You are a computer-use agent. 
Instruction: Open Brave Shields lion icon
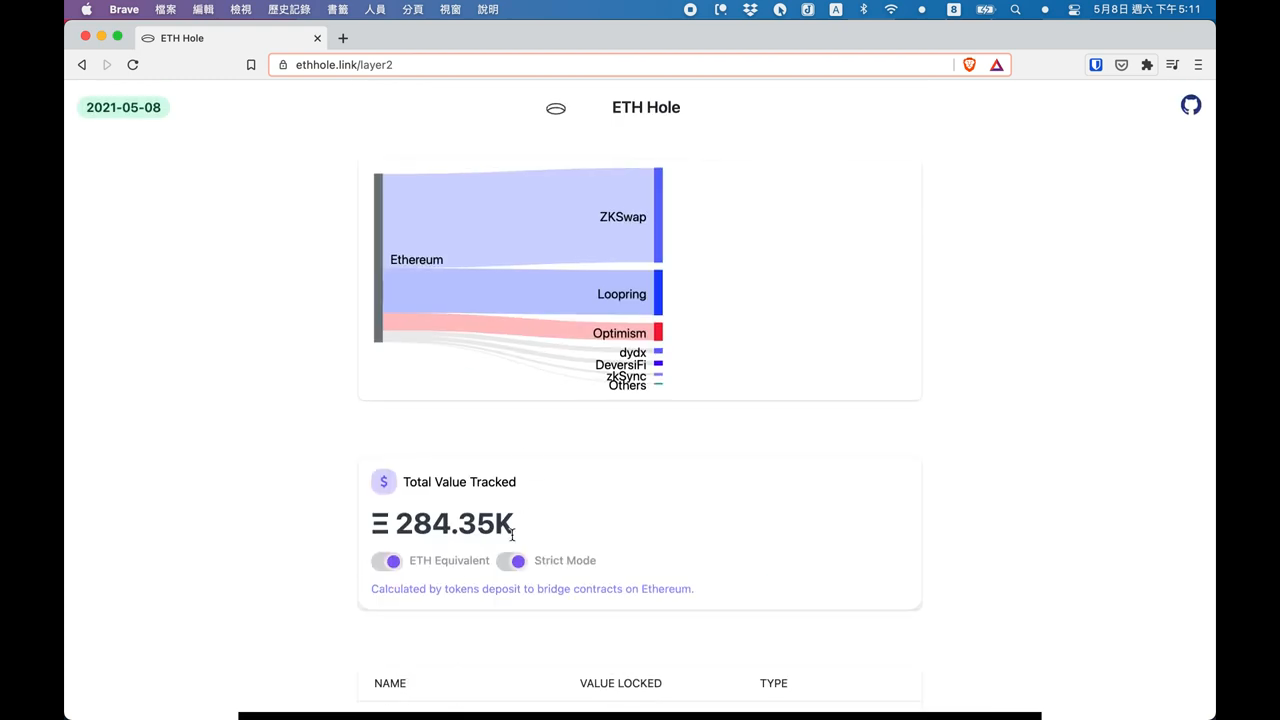point(969,65)
